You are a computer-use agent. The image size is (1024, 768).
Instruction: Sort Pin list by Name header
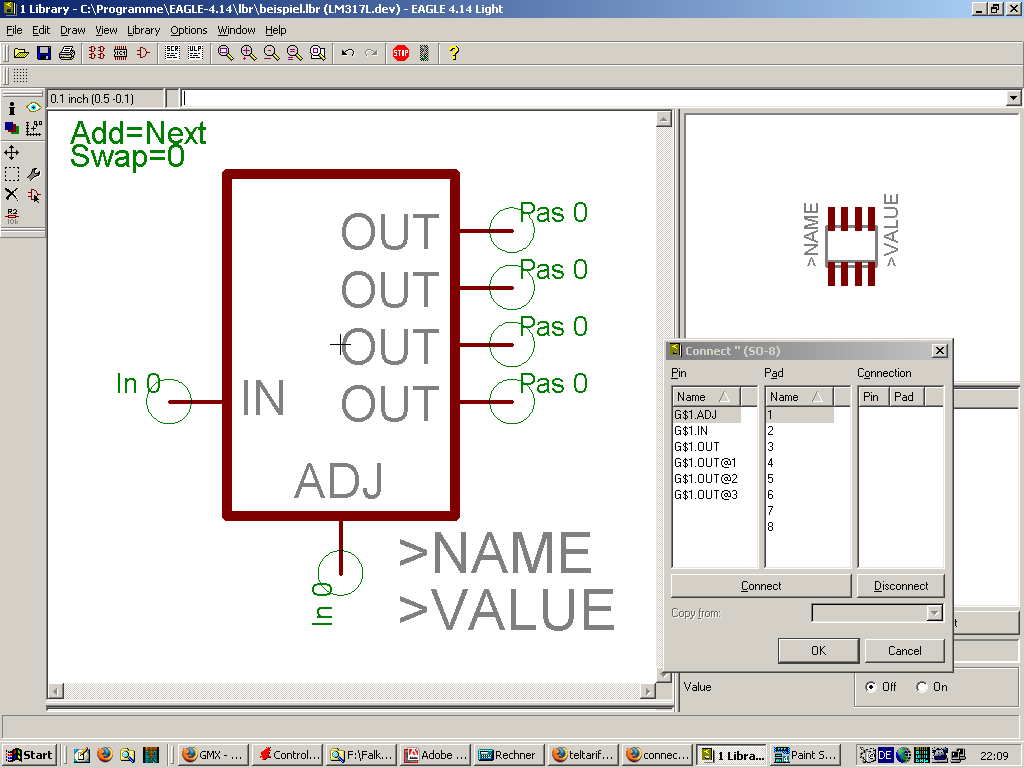pyautogui.click(x=706, y=396)
